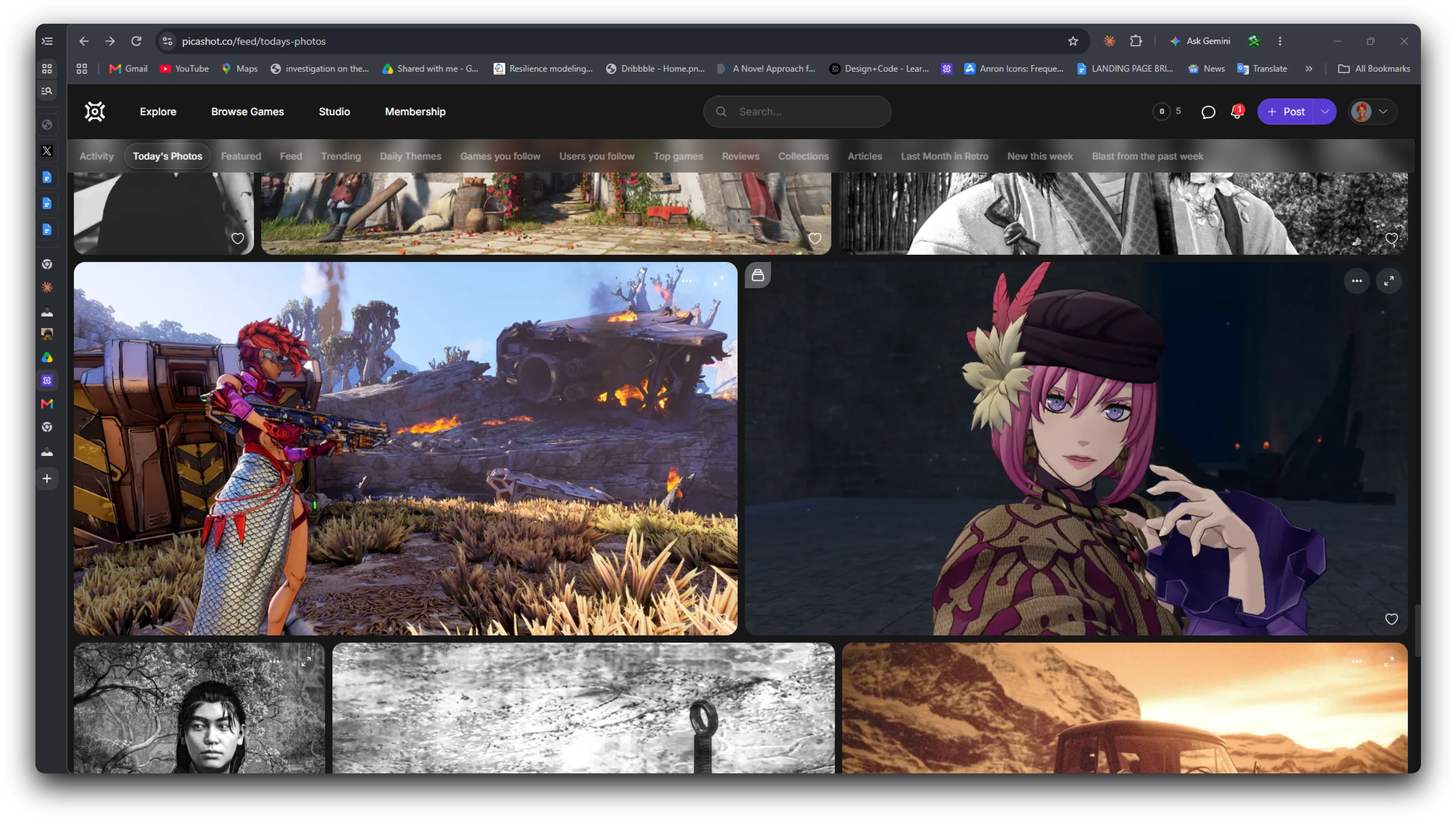Viewport: 1456px width, 820px height.
Task: Open the profile avatar dropdown menu
Action: 1372,111
